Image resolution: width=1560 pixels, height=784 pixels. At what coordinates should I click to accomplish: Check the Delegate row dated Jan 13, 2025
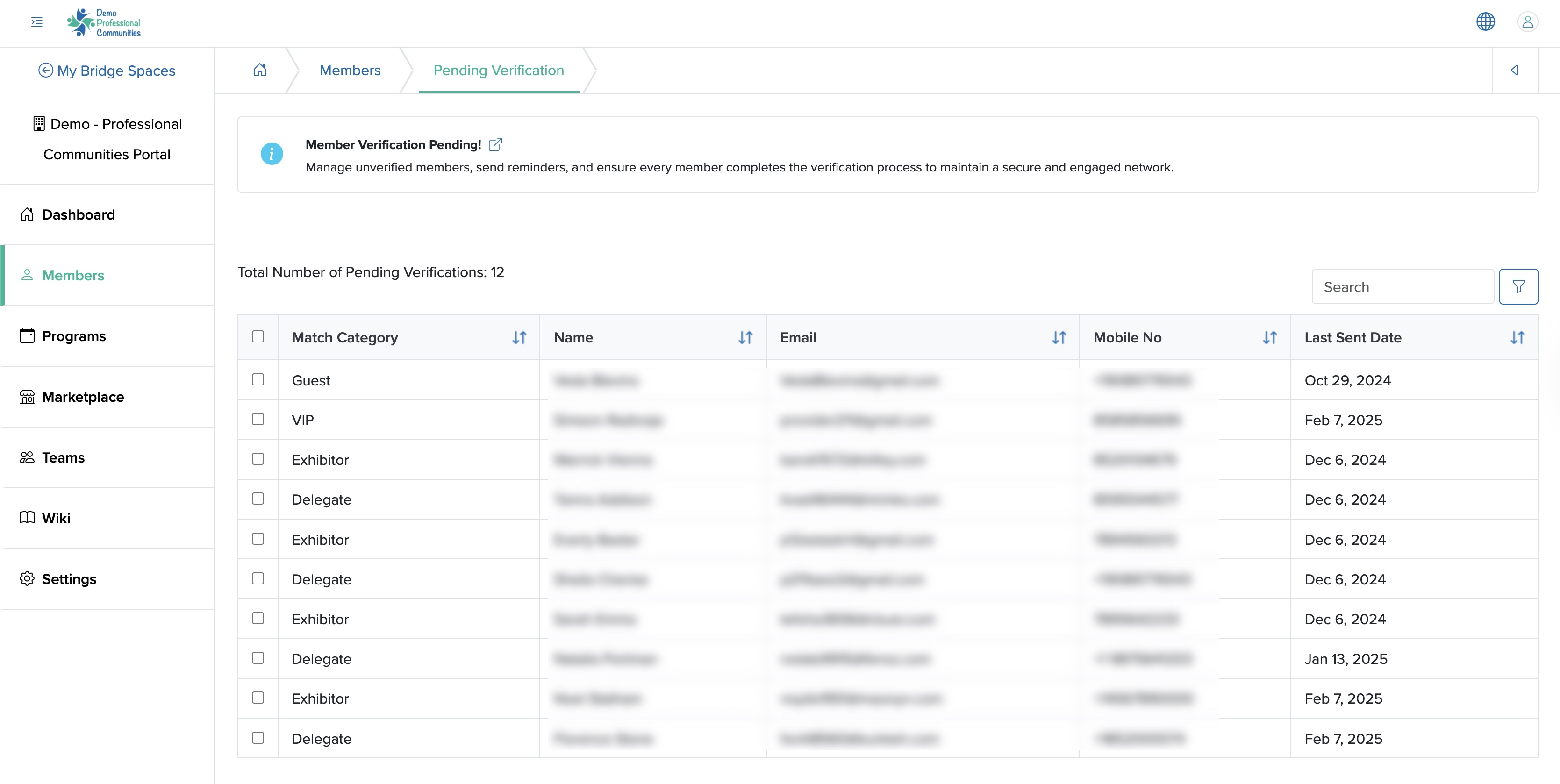pyautogui.click(x=258, y=658)
